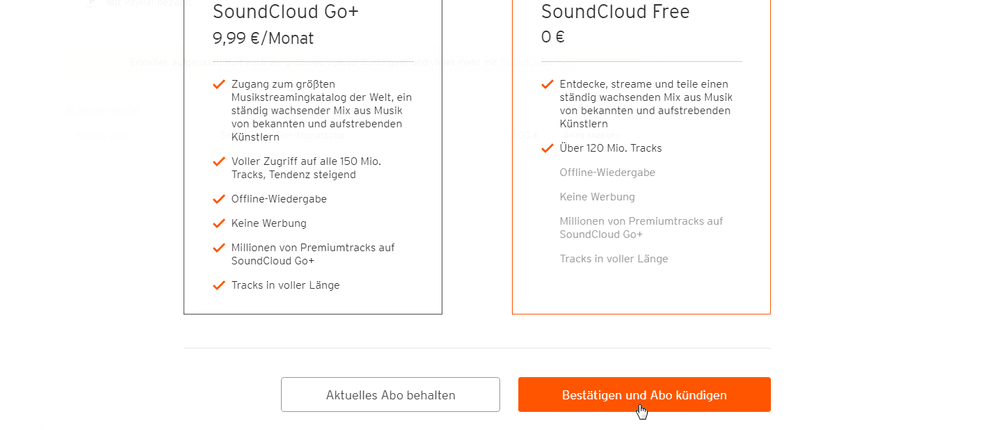
Task: Click 'Offline-Wiedergabe' text in Go+ plan
Action: click(279, 199)
